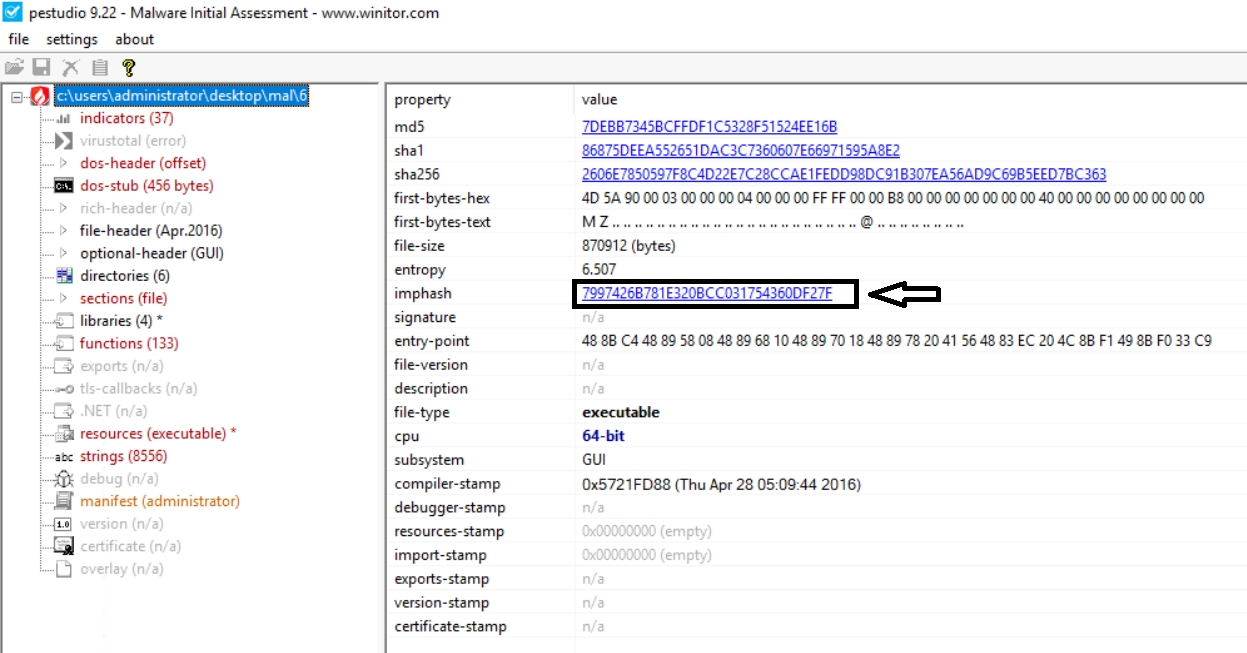Open the about menu
Screen dimensions: 1247x653
click(x=134, y=39)
